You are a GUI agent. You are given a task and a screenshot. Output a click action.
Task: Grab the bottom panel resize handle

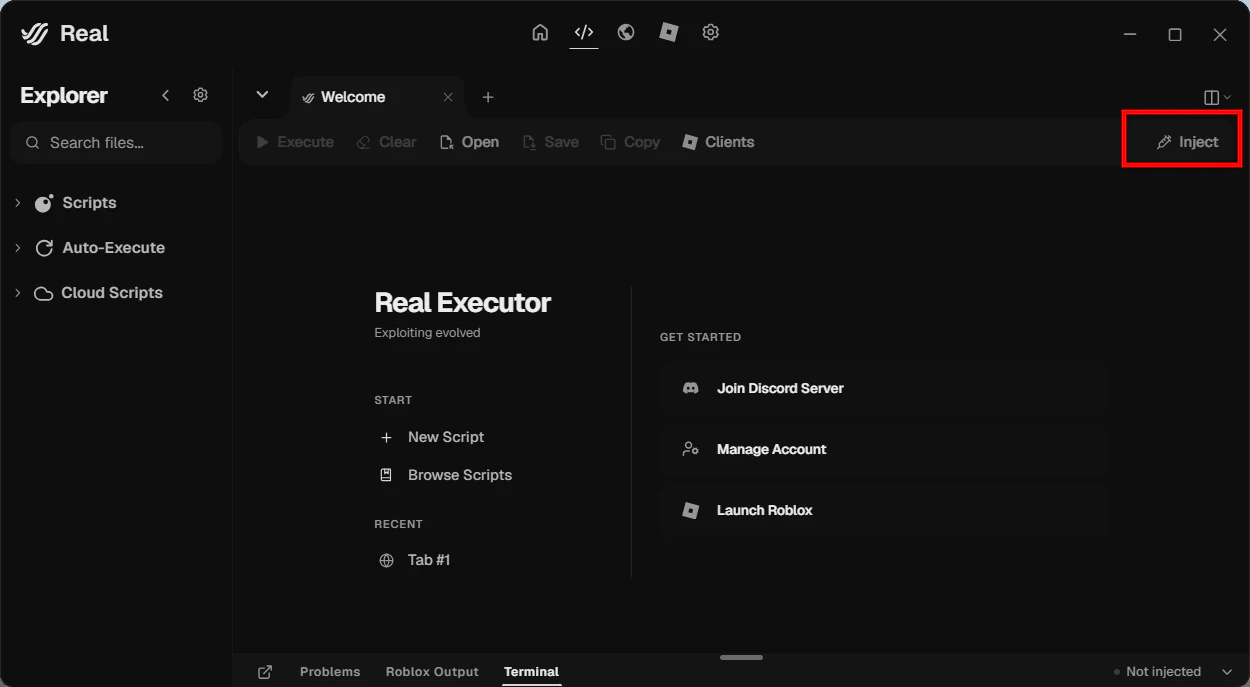pyautogui.click(x=741, y=657)
